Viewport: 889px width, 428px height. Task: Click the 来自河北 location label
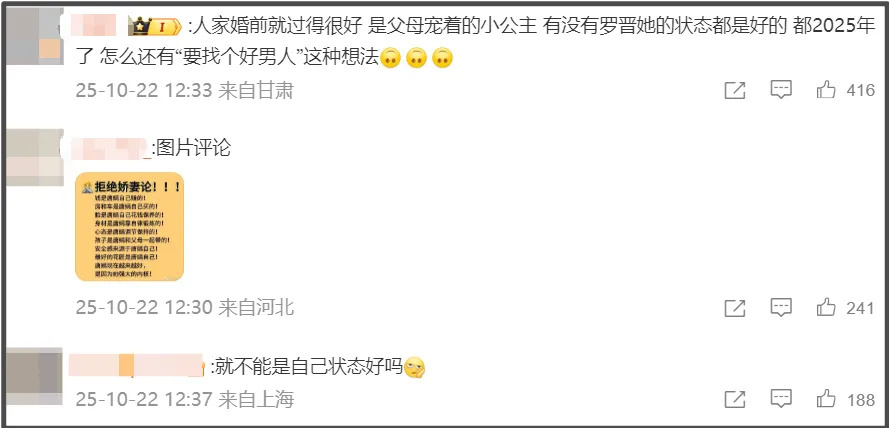(256, 308)
